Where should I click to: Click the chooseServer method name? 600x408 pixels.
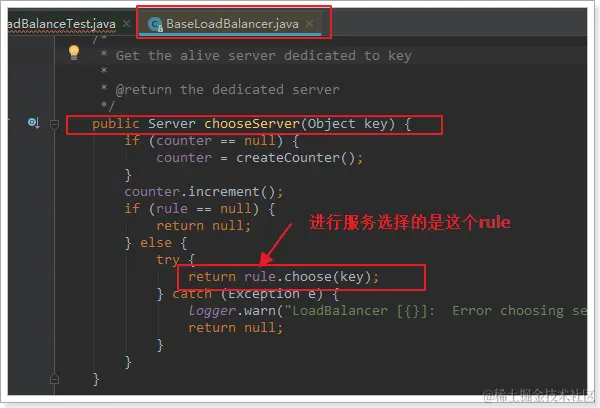[x=252, y=124]
